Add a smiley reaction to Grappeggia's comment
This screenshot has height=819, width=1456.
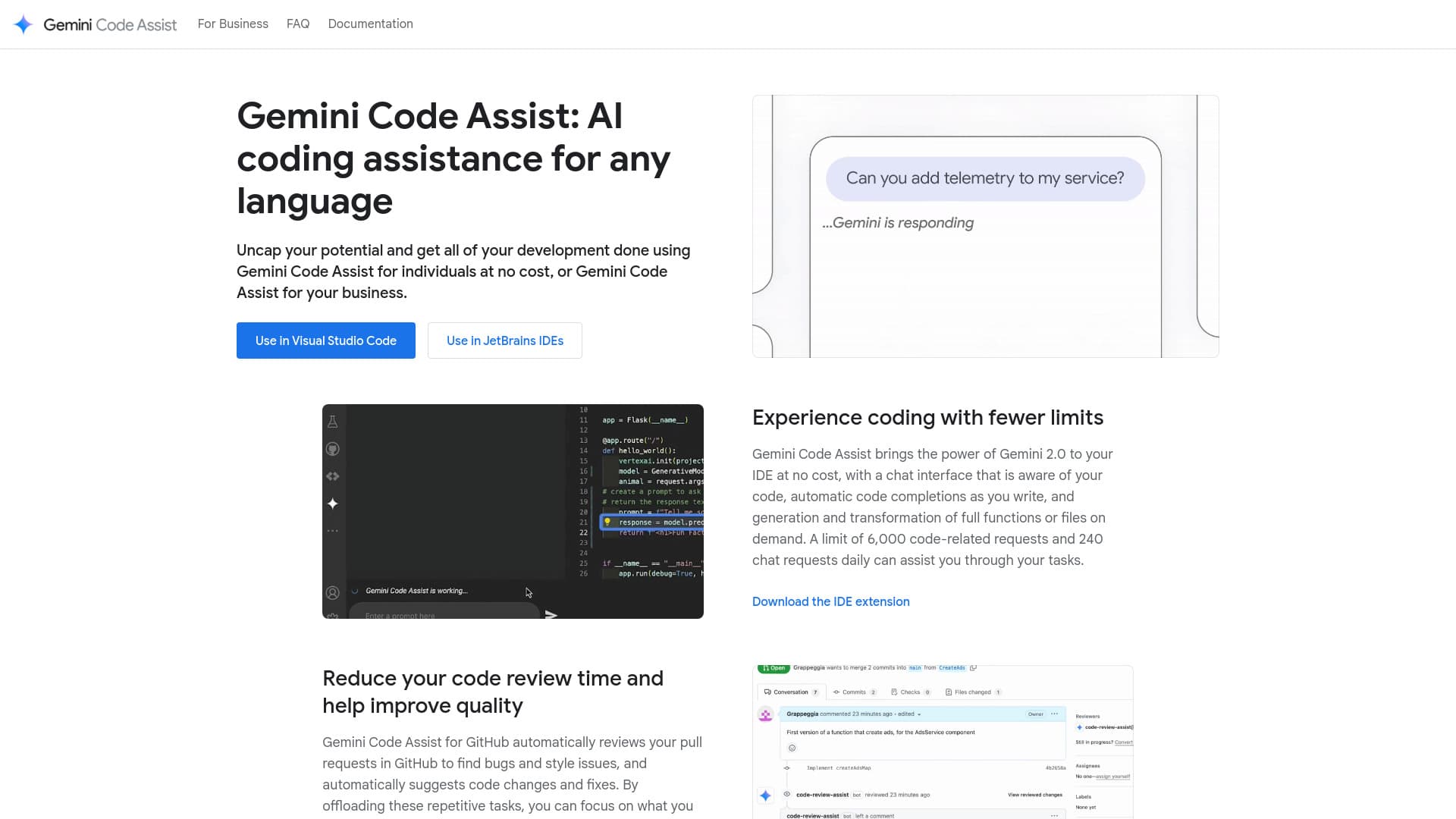coord(792,748)
